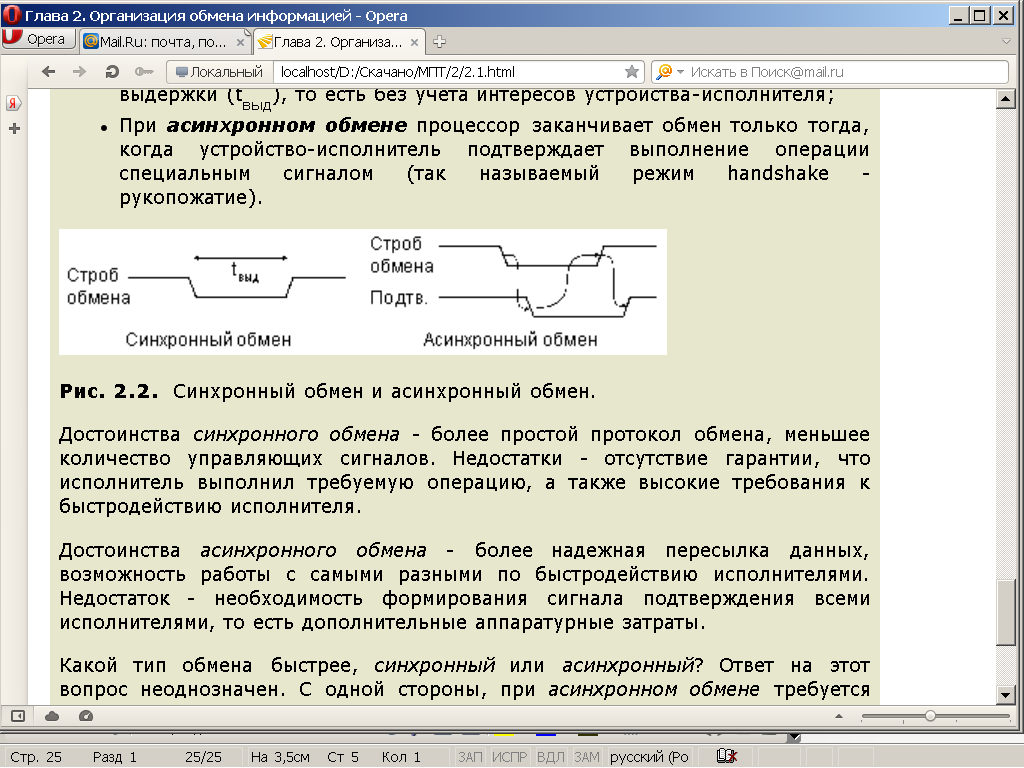Reload the current page
1024x768 pixels.
point(112,72)
